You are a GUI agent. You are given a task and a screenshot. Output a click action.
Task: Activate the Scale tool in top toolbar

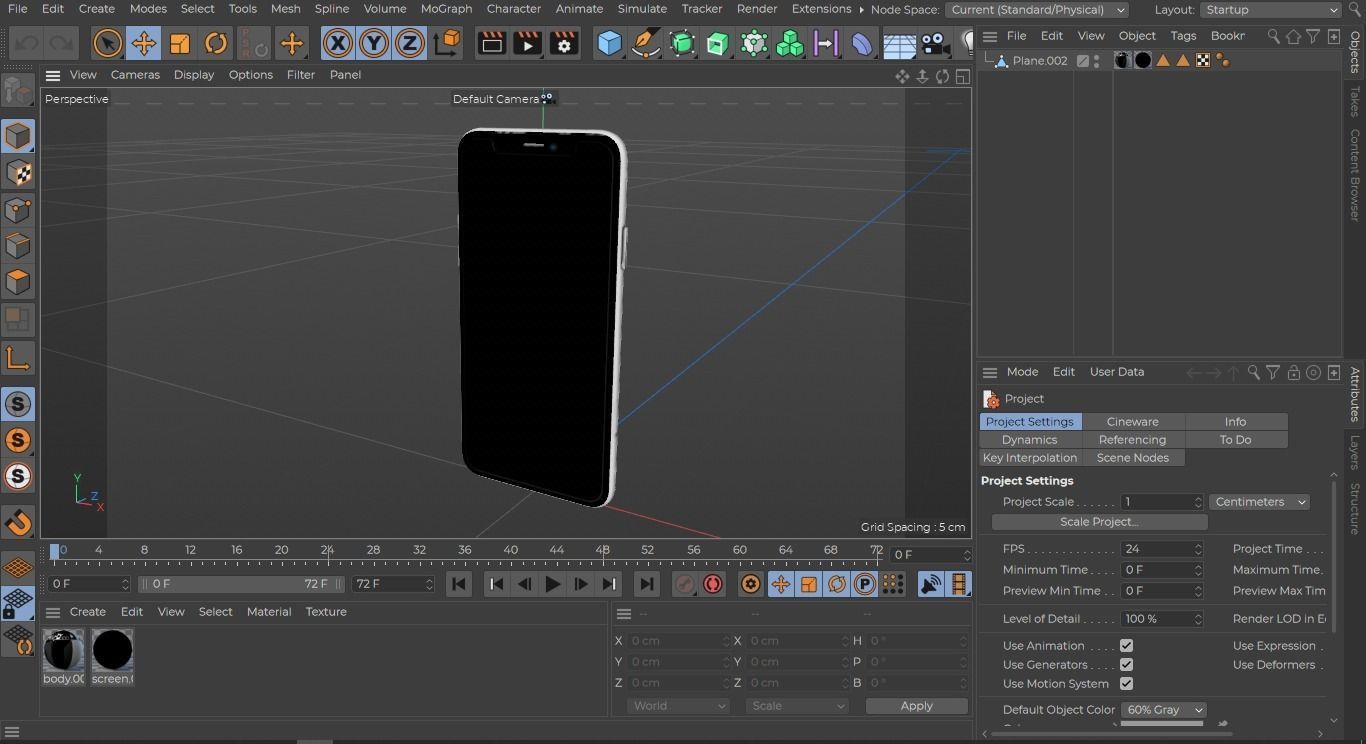point(179,44)
